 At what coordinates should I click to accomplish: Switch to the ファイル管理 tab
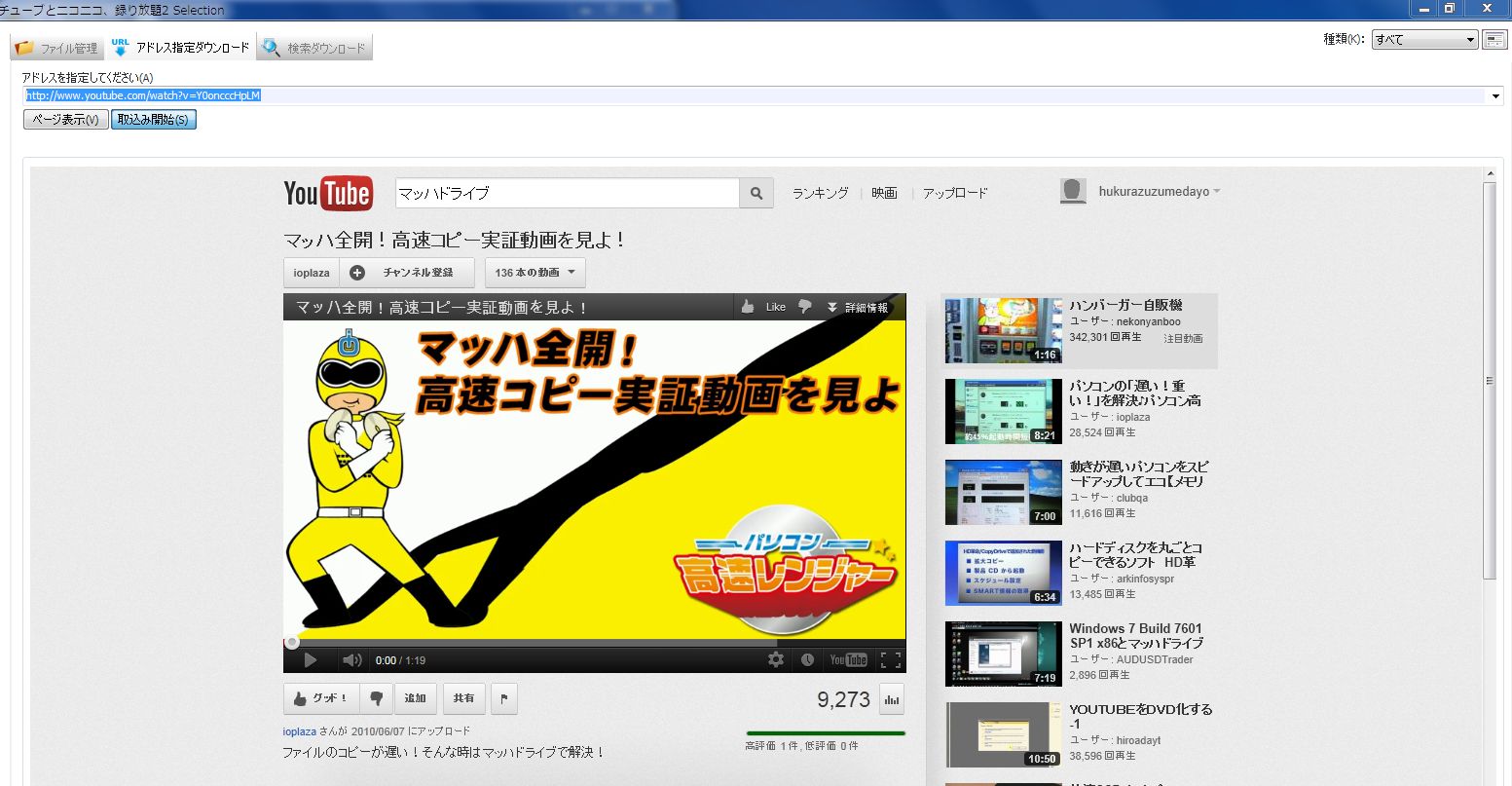[57, 48]
